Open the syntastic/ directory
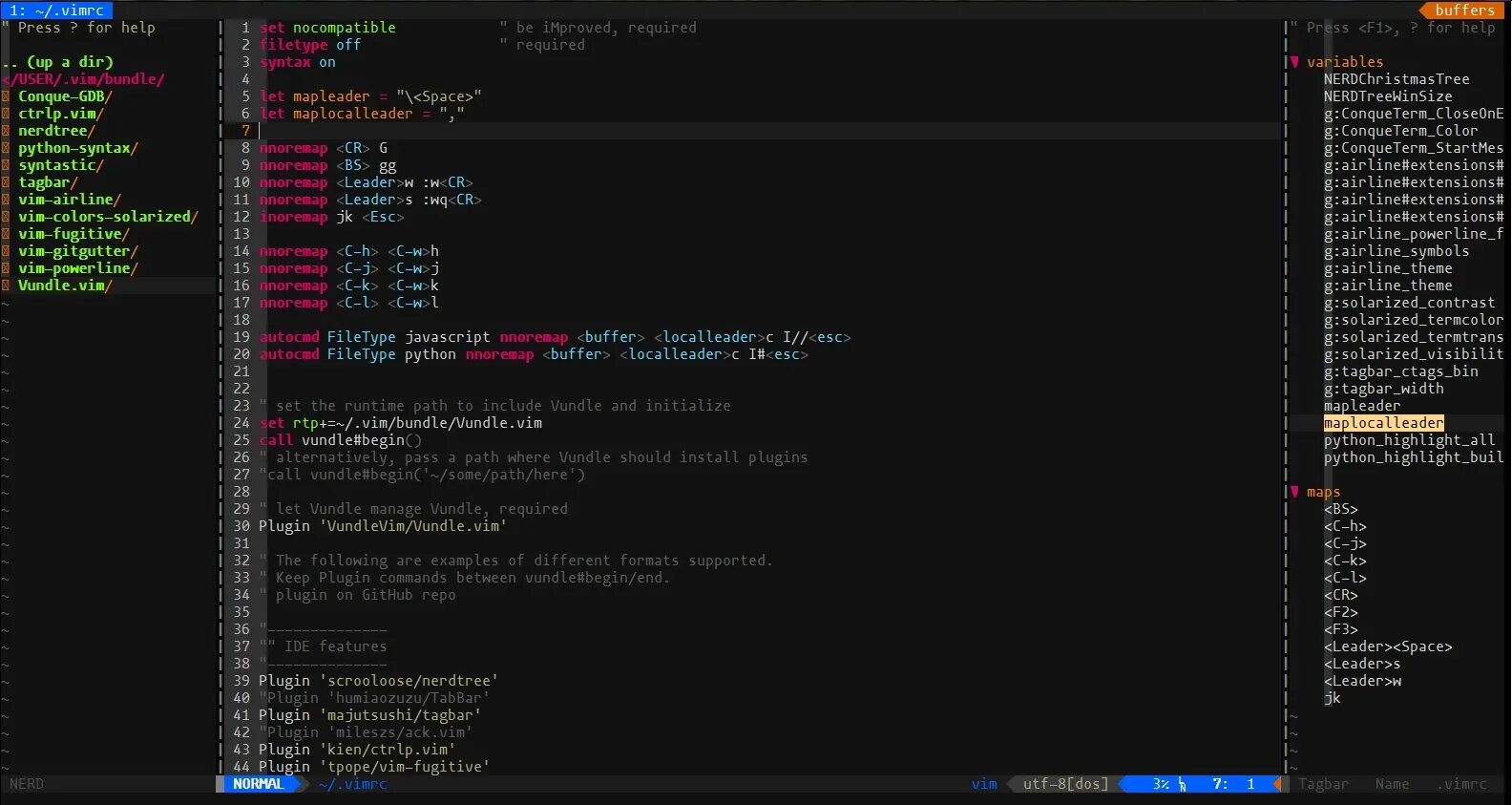Screen dimensions: 1512x805 coord(61,165)
